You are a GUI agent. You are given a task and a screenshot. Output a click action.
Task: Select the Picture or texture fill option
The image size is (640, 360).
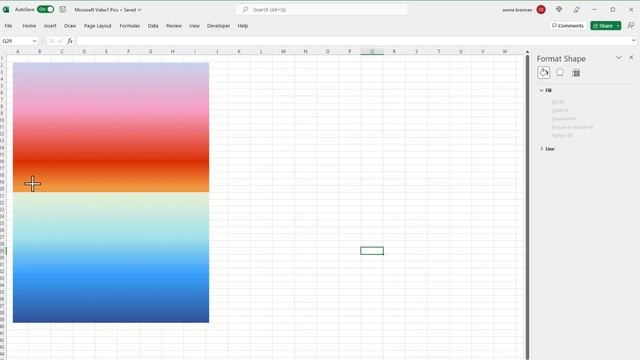[x=572, y=127]
